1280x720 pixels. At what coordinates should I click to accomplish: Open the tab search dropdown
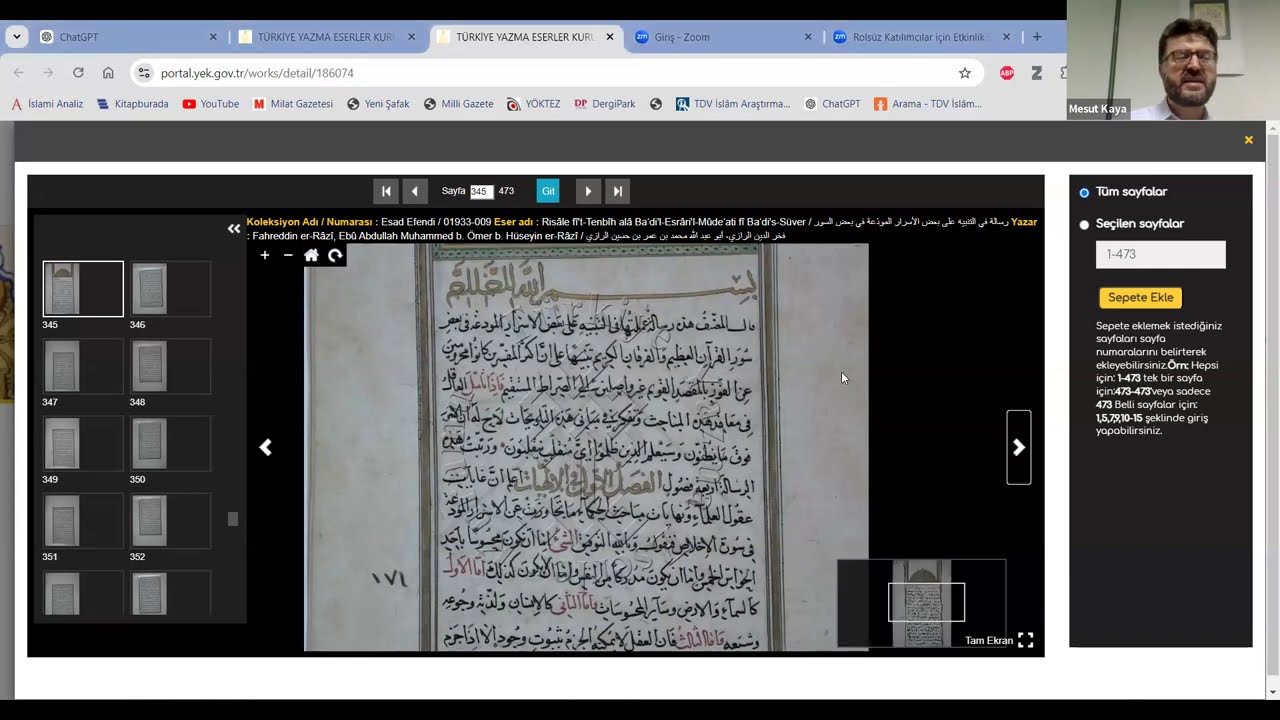17,37
